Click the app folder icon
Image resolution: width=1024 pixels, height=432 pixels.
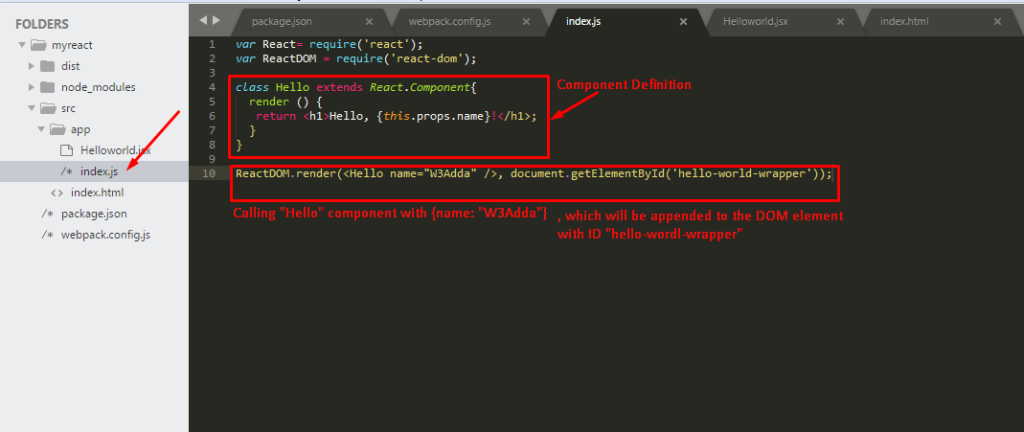59,129
